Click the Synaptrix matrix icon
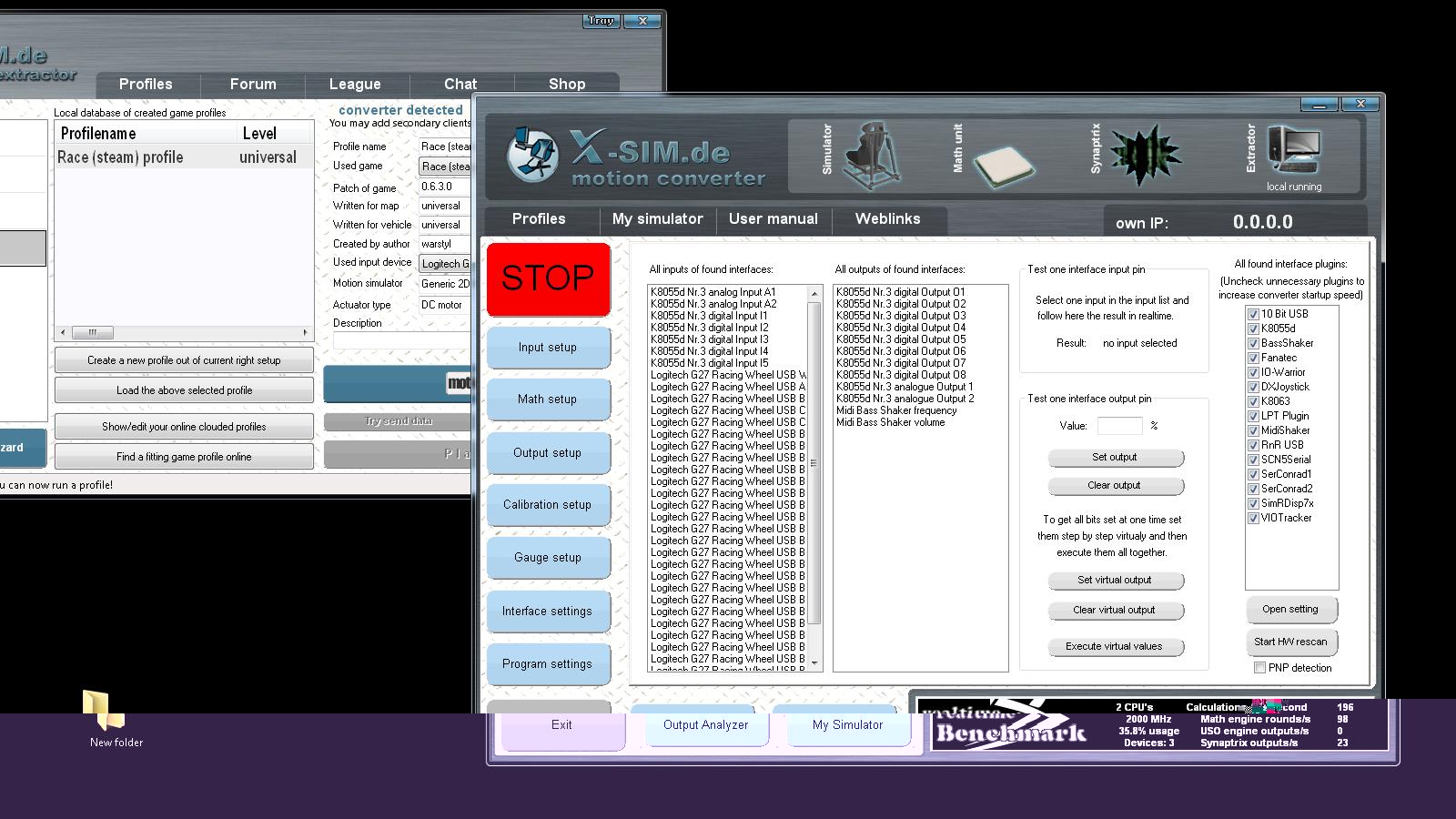The width and height of the screenshot is (1456, 819). click(1145, 155)
